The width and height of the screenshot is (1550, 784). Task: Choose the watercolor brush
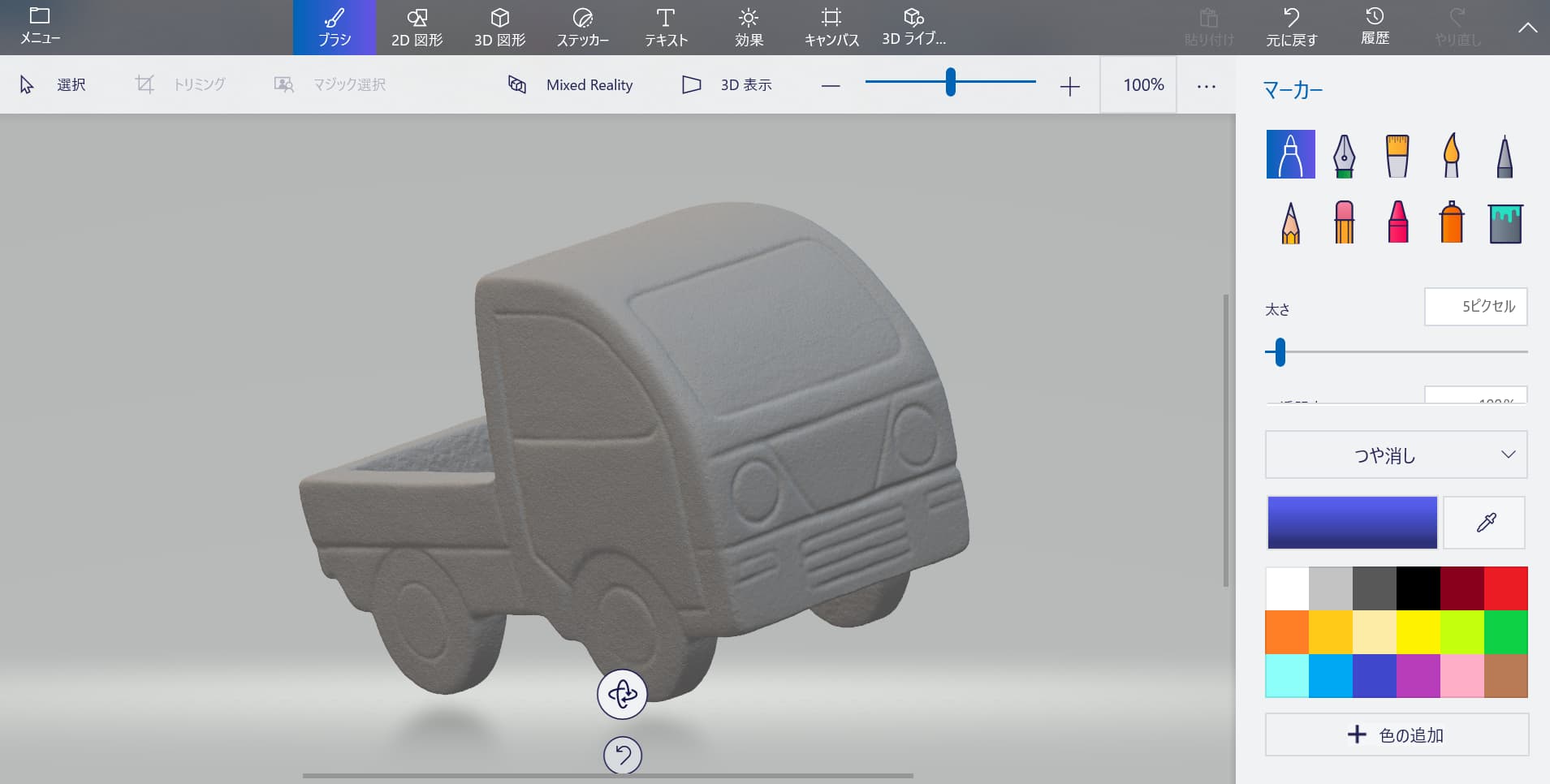[1451, 155]
